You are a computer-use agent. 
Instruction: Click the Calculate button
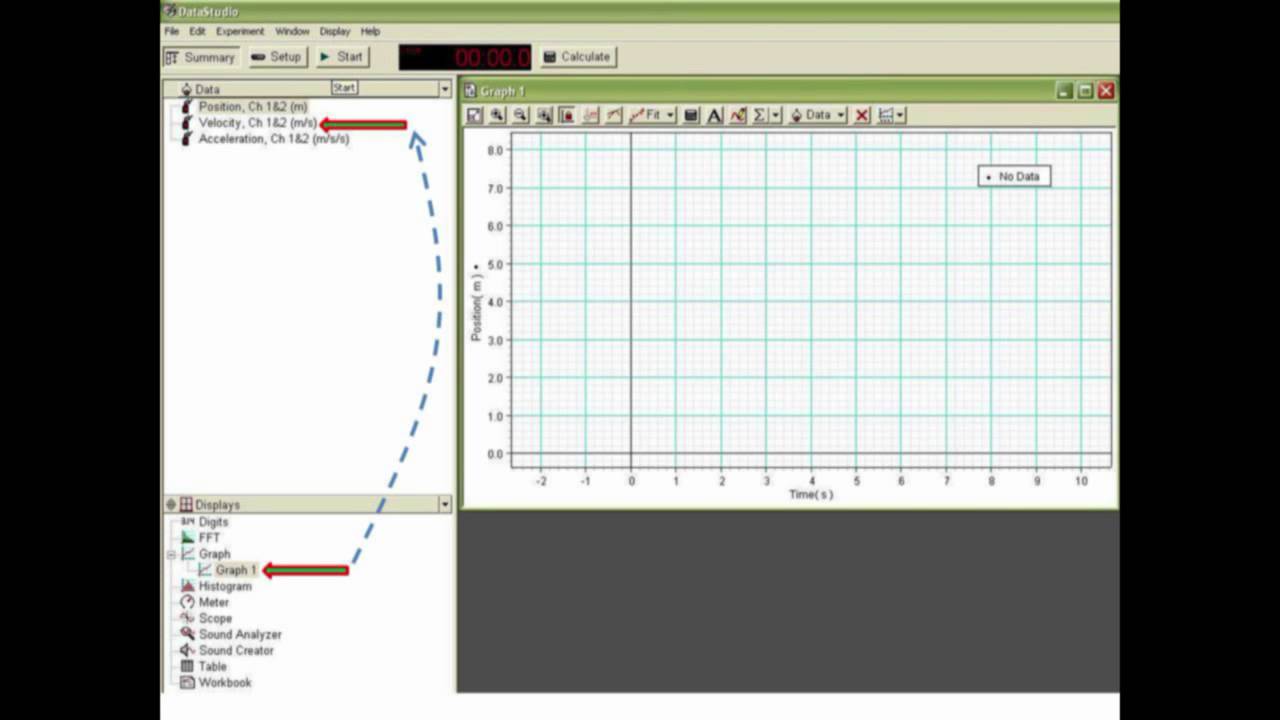coord(576,57)
